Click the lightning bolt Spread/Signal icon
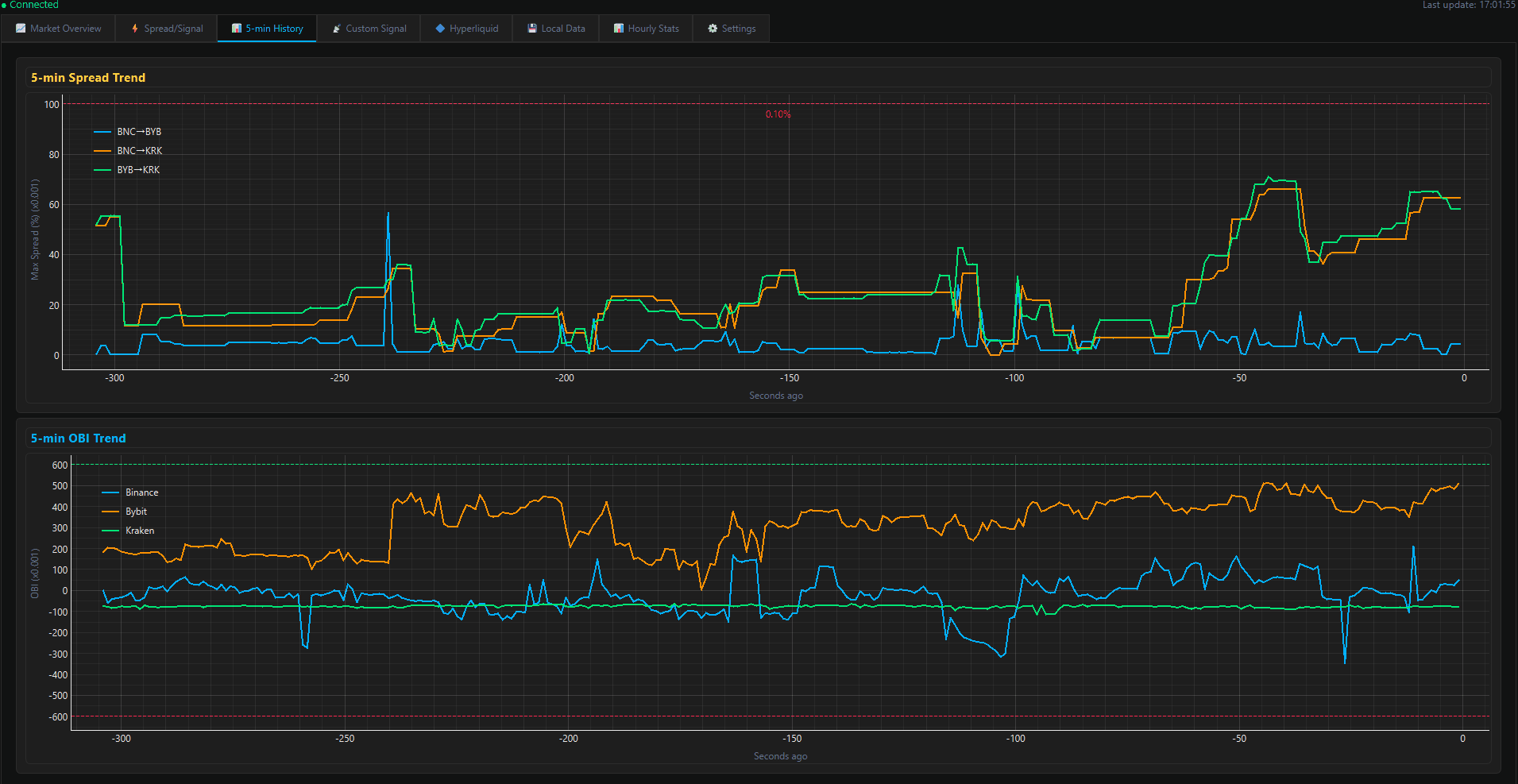This screenshot has height=784, width=1518. pos(135,29)
